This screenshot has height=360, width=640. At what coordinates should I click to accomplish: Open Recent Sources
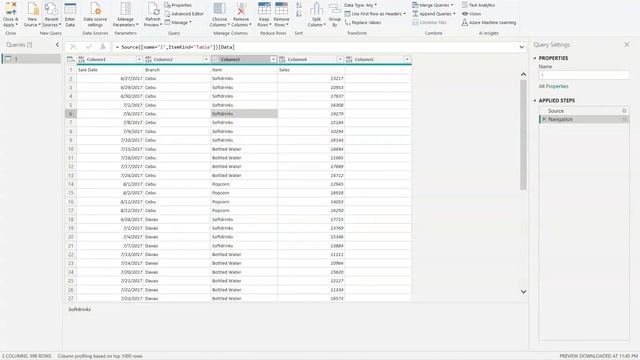[51, 15]
